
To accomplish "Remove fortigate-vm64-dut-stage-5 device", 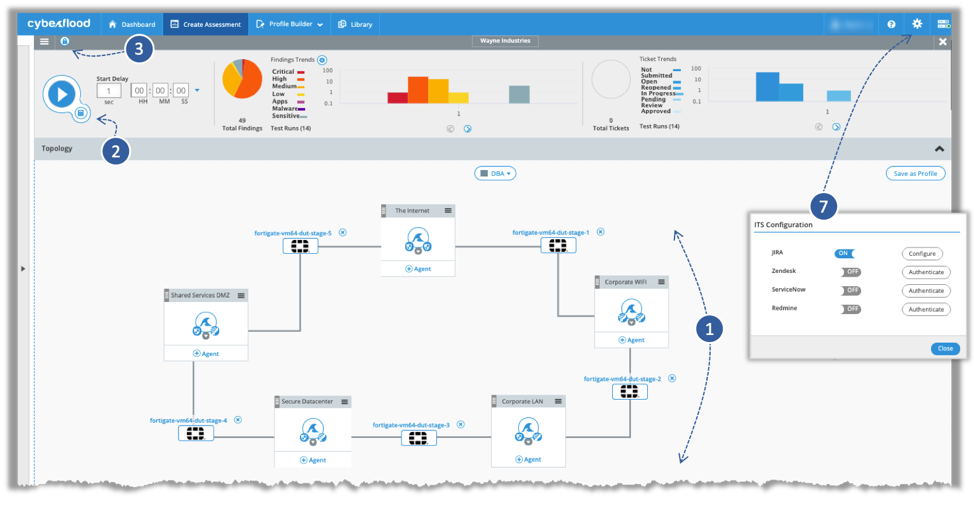I will (x=342, y=232).
